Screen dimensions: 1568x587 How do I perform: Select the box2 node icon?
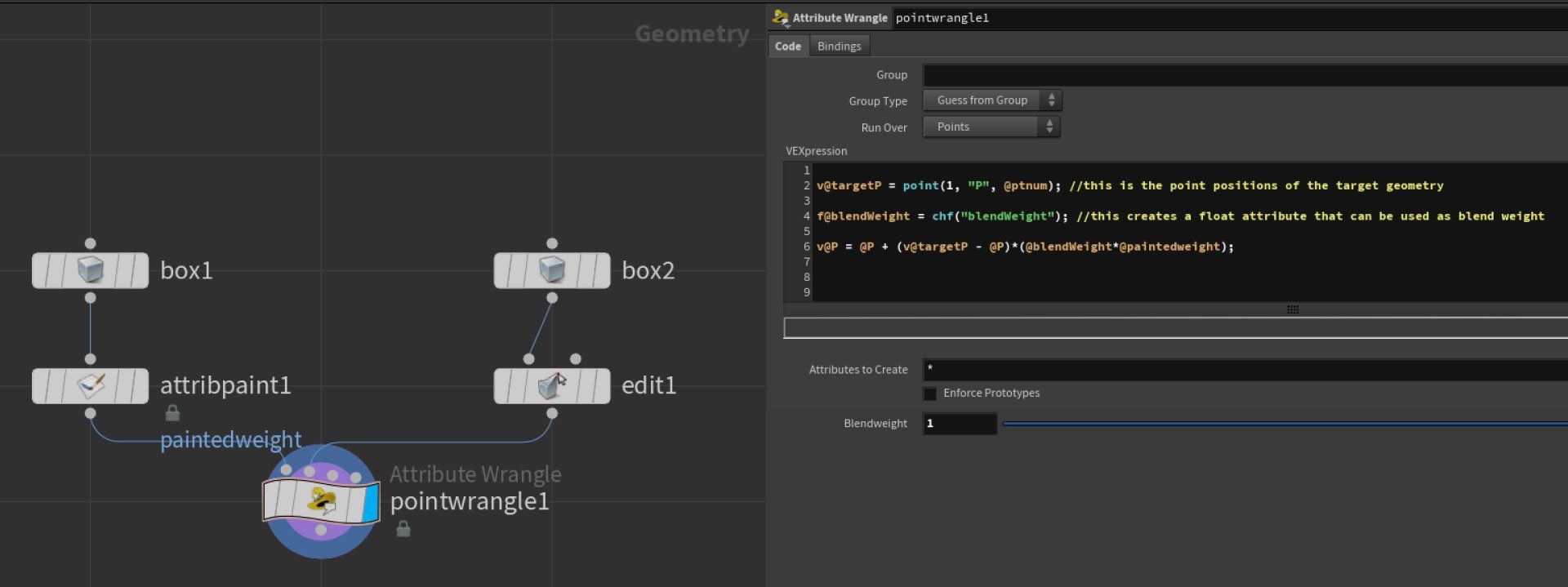coord(552,270)
